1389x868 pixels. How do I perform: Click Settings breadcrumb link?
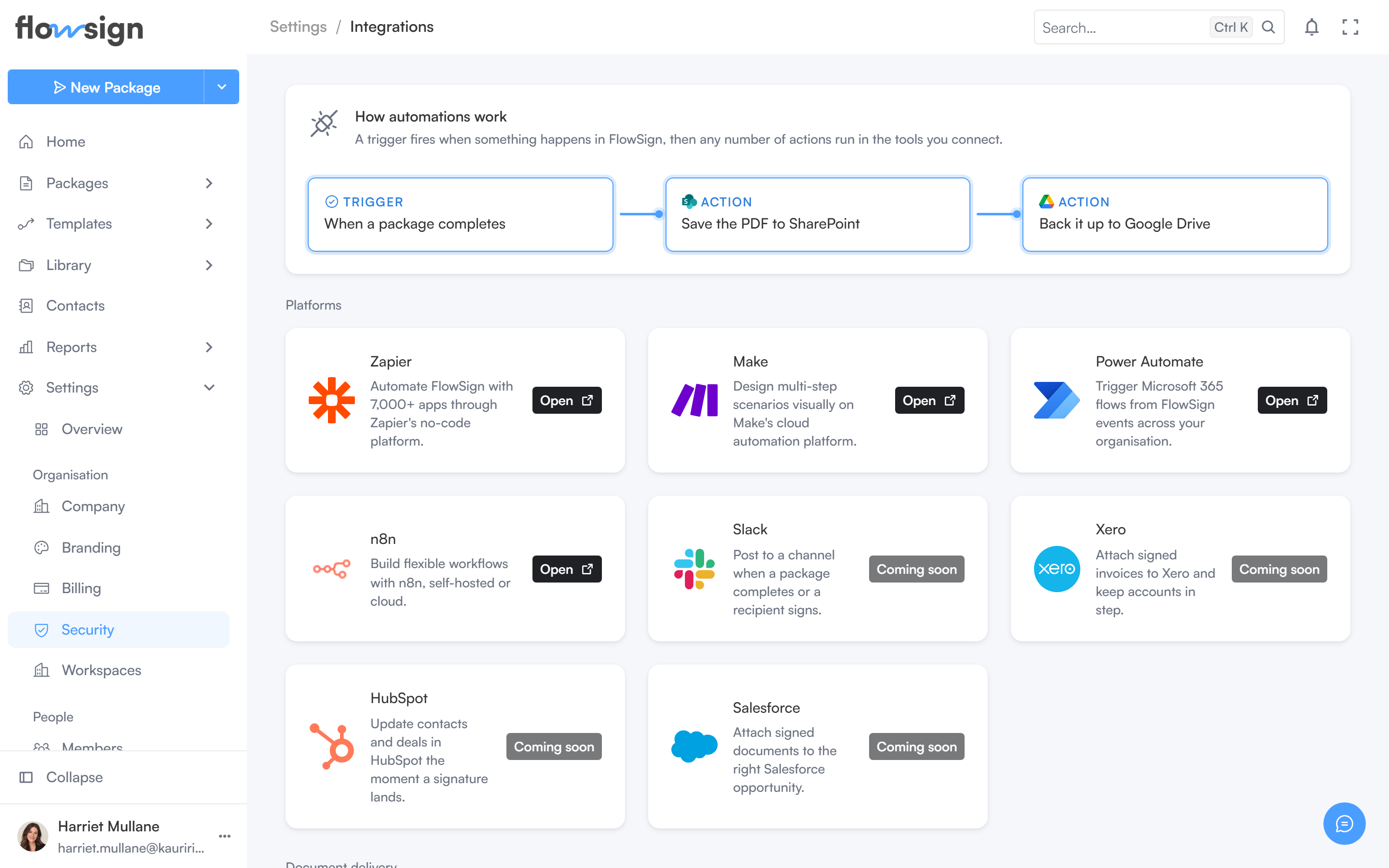pos(298,27)
